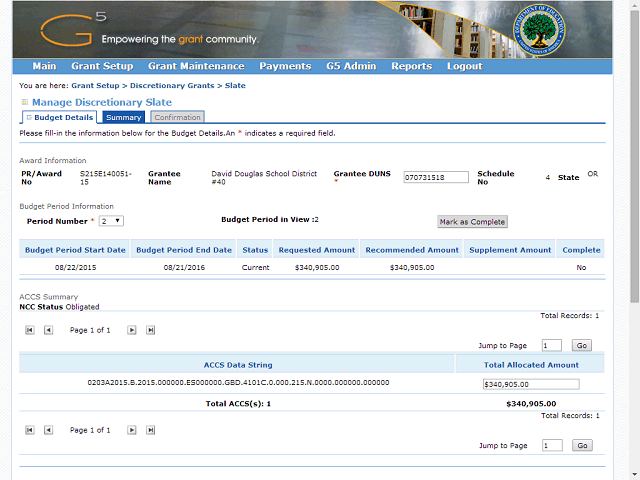Viewport: 640px width, 480px height.
Task: Follow the Grant Setup breadcrumb link
Action: click(x=95, y=85)
